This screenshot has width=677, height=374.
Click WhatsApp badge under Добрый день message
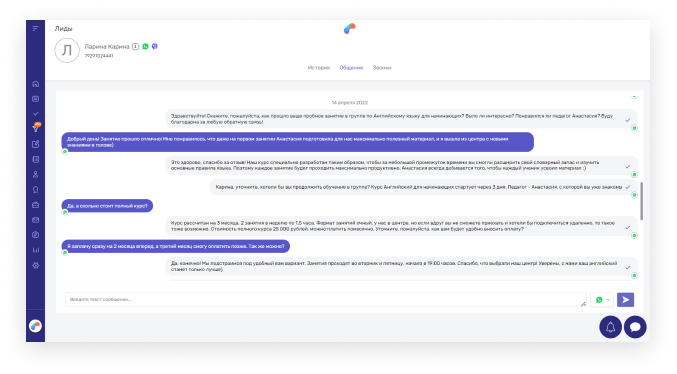pyautogui.click(x=65, y=152)
